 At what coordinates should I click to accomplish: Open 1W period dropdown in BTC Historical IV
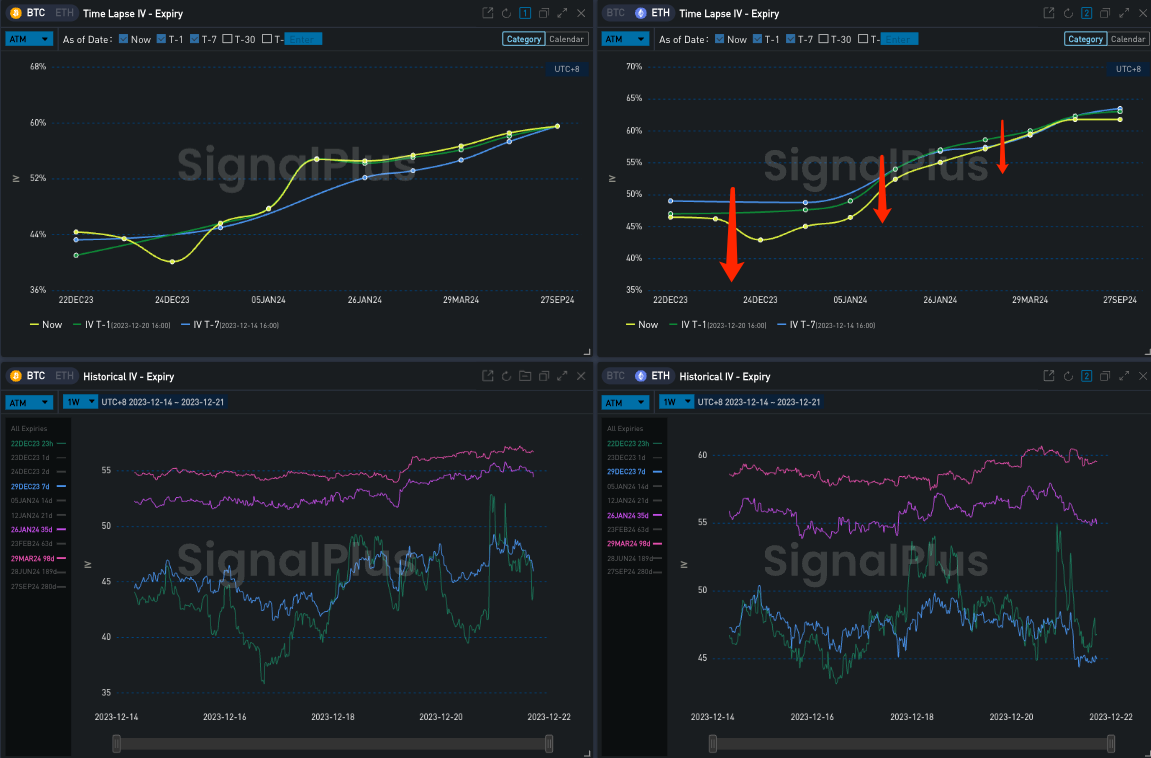pos(80,402)
